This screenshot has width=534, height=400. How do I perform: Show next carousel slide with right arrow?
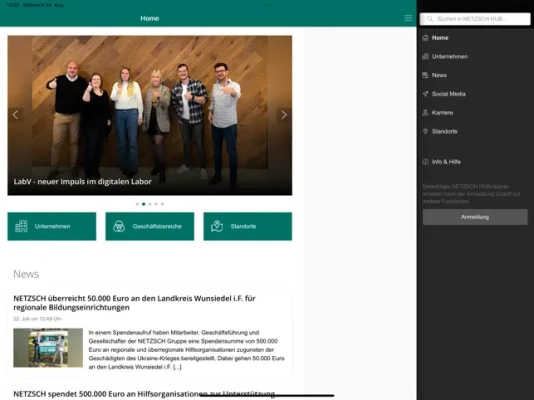[x=284, y=115]
